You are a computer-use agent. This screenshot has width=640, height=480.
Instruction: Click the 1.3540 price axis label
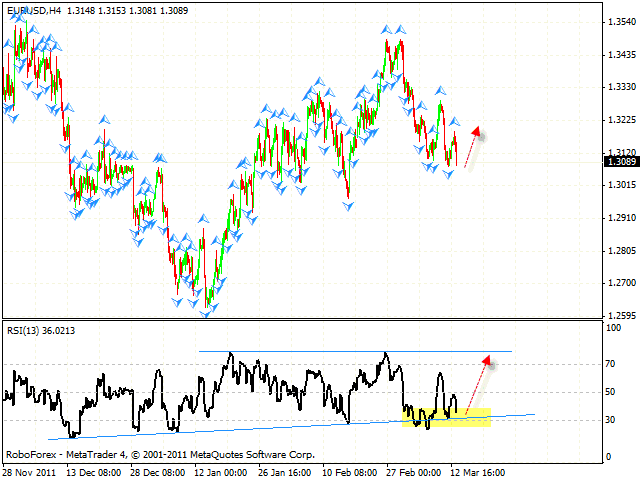tap(618, 23)
